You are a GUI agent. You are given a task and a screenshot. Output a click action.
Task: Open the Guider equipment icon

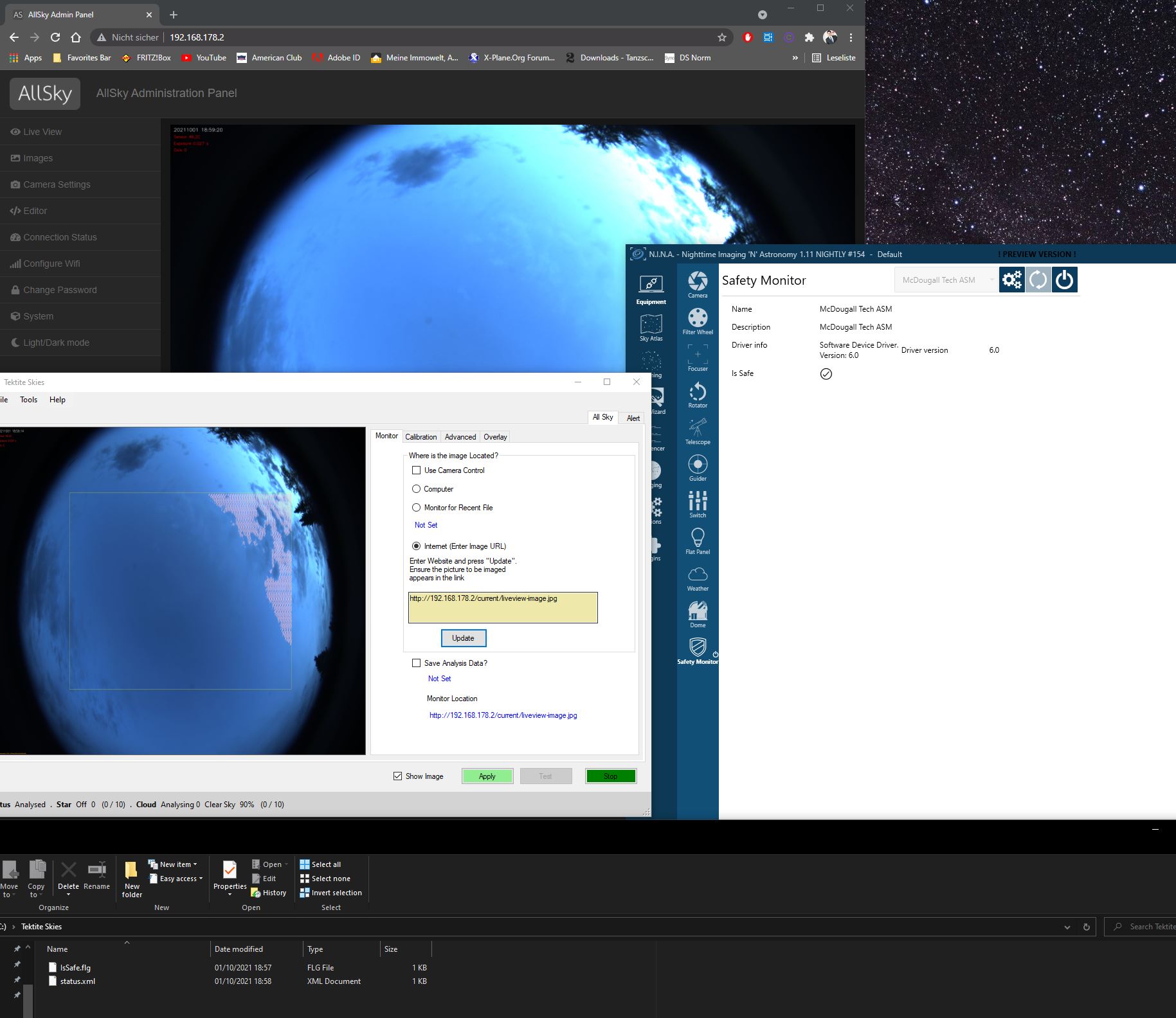pyautogui.click(x=698, y=467)
